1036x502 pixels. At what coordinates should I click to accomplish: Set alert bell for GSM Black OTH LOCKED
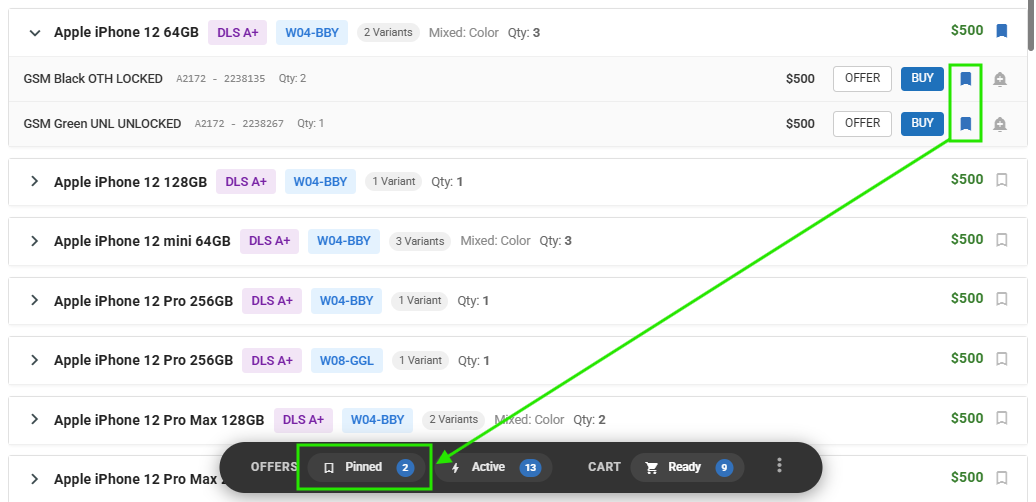1000,79
